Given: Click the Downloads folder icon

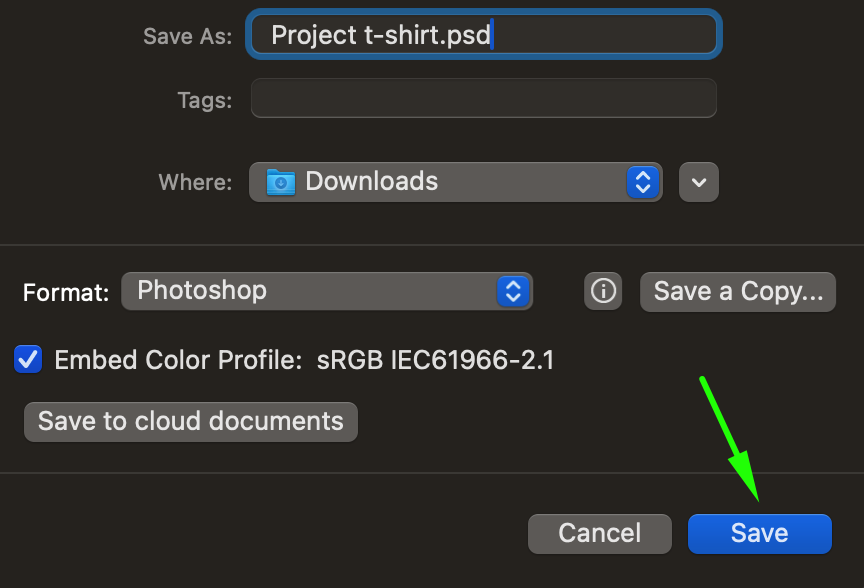Looking at the screenshot, I should pos(280,182).
